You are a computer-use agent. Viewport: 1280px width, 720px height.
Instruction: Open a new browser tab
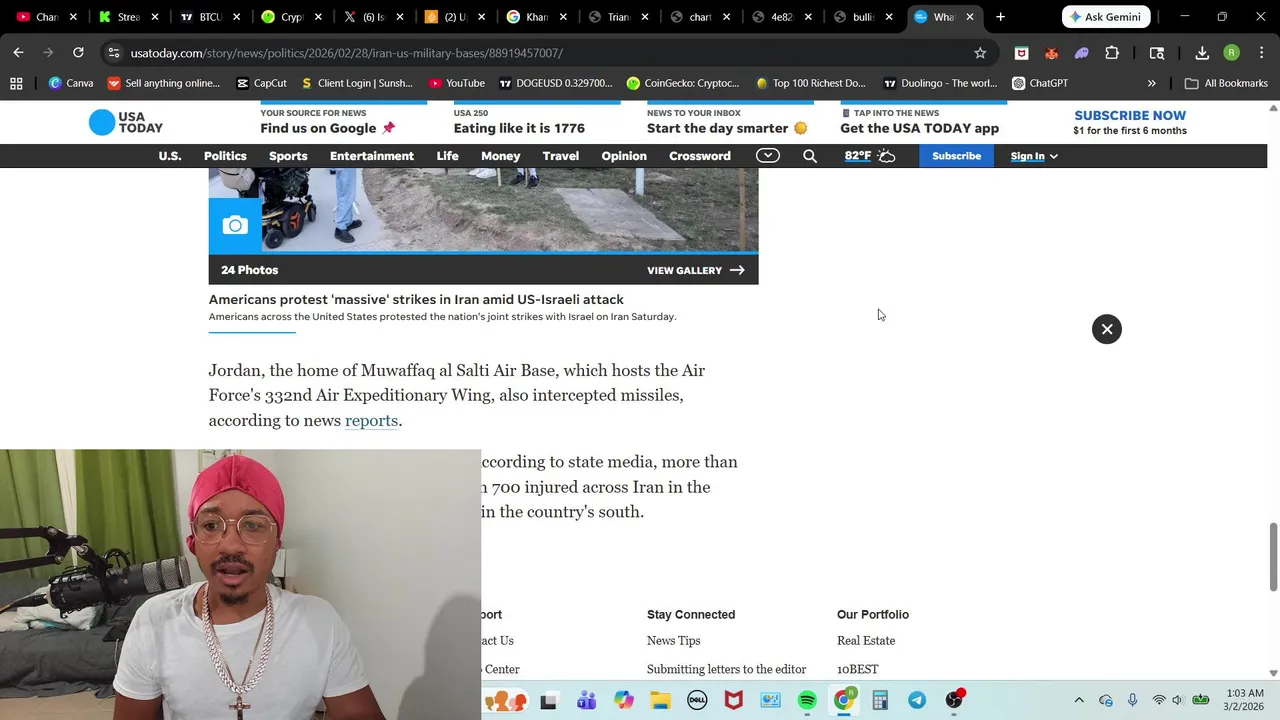coord(1000,17)
